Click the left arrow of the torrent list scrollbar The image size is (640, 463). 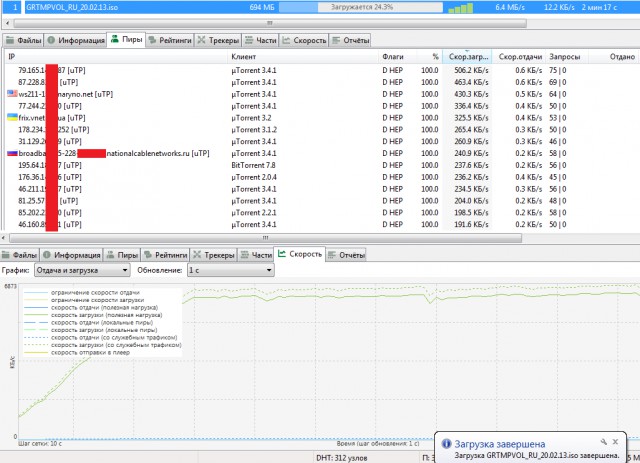point(7,23)
